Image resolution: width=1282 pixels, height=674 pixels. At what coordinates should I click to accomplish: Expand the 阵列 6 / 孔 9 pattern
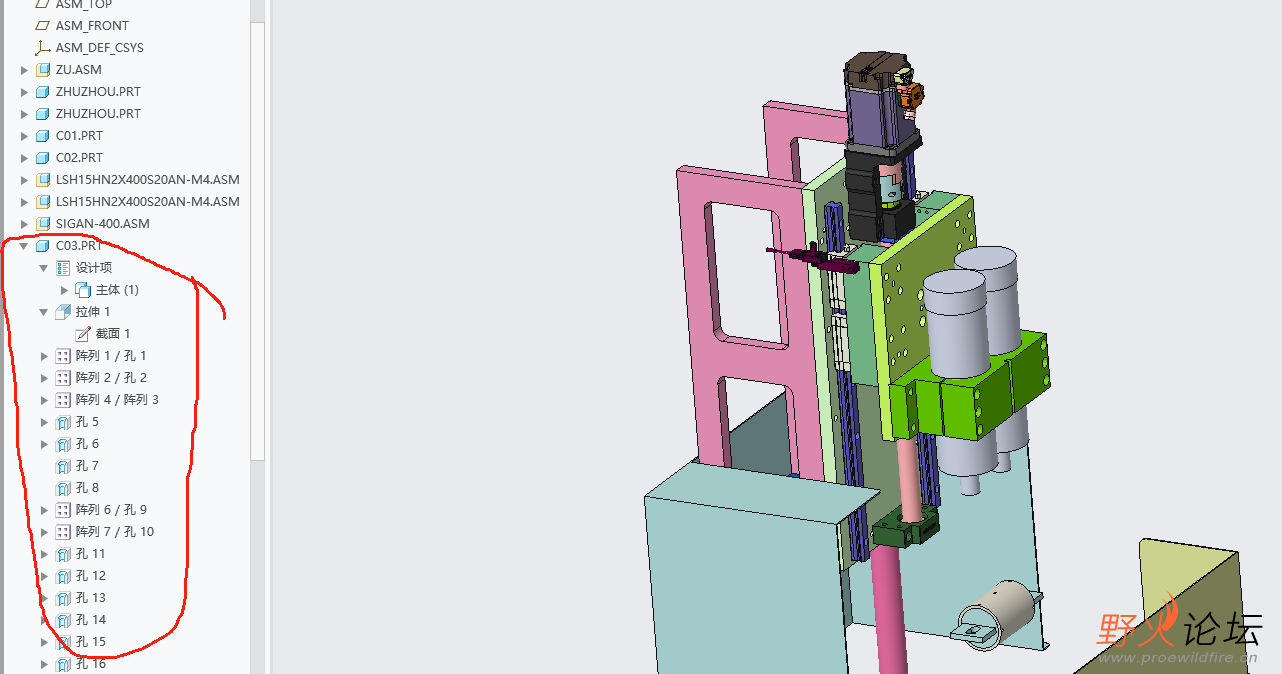[x=44, y=510]
